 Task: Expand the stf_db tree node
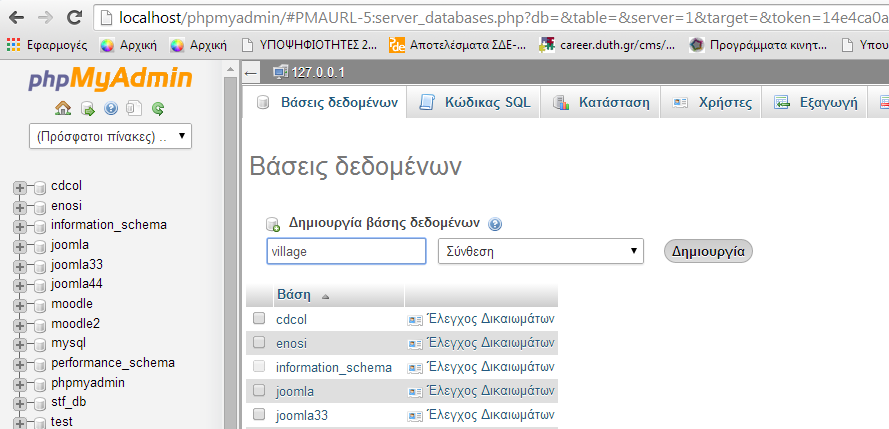20,403
